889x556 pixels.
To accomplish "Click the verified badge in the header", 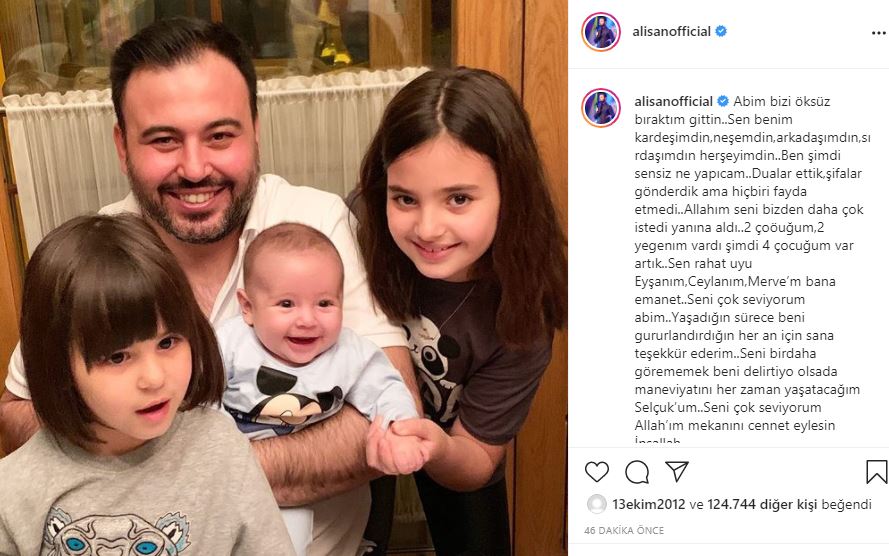I will pyautogui.click(x=721, y=31).
